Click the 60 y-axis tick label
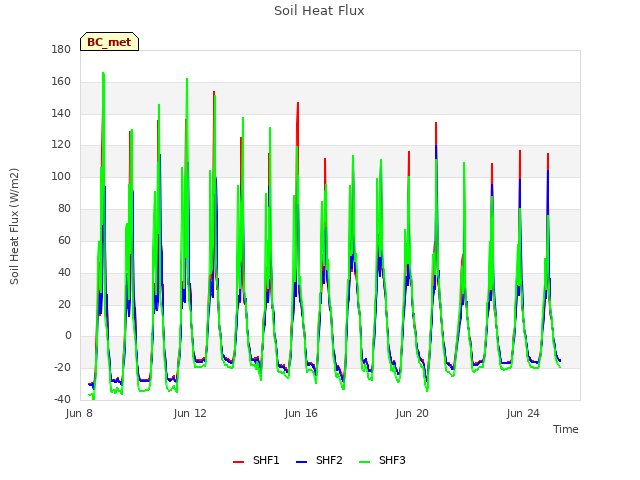Image resolution: width=640 pixels, height=480 pixels. 64,240
